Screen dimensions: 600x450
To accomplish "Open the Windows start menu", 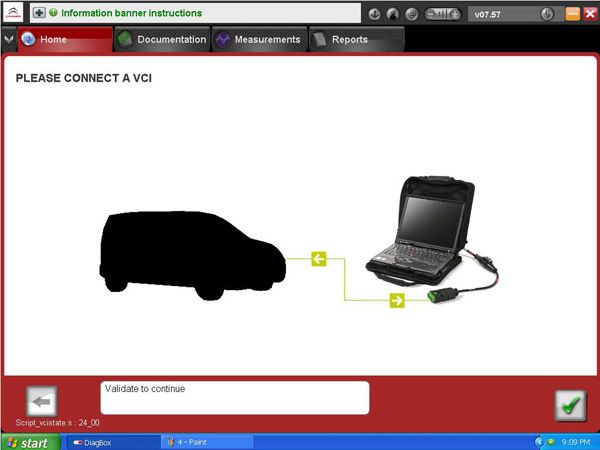I will [31, 442].
